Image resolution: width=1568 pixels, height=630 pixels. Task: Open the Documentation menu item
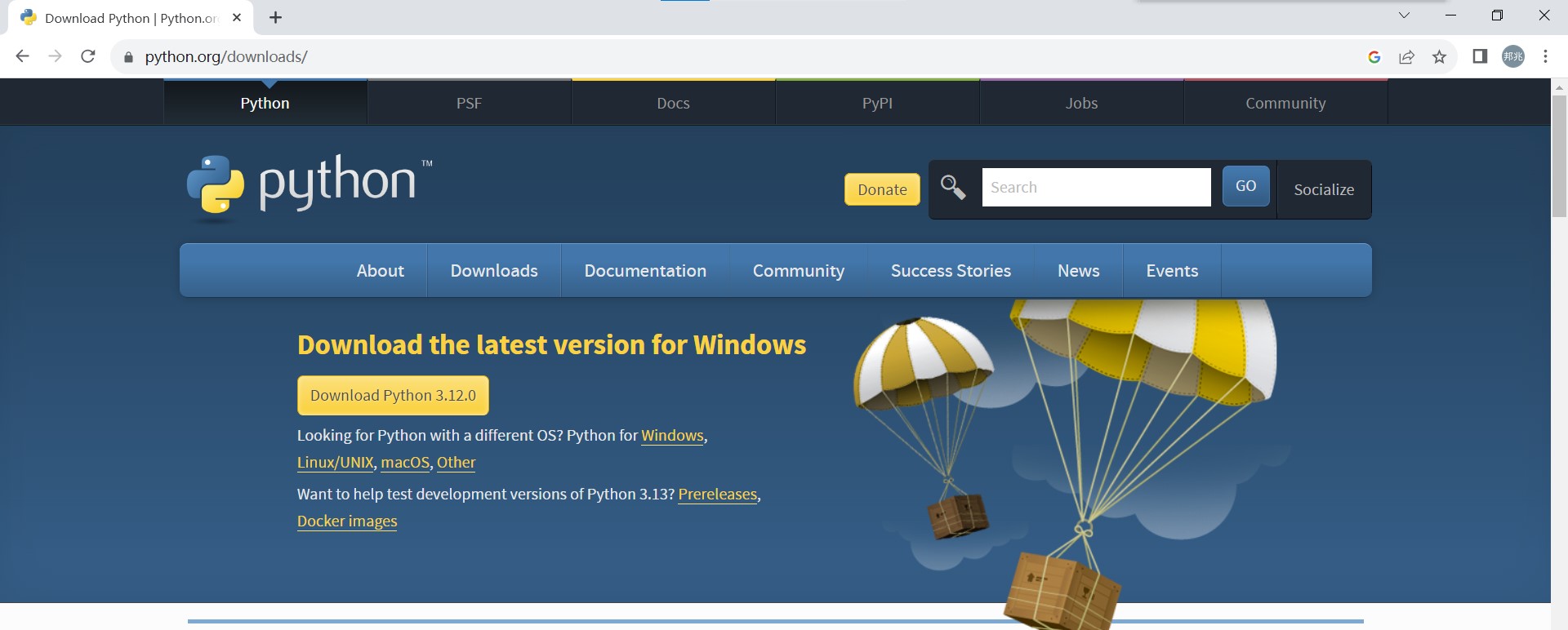coord(645,270)
